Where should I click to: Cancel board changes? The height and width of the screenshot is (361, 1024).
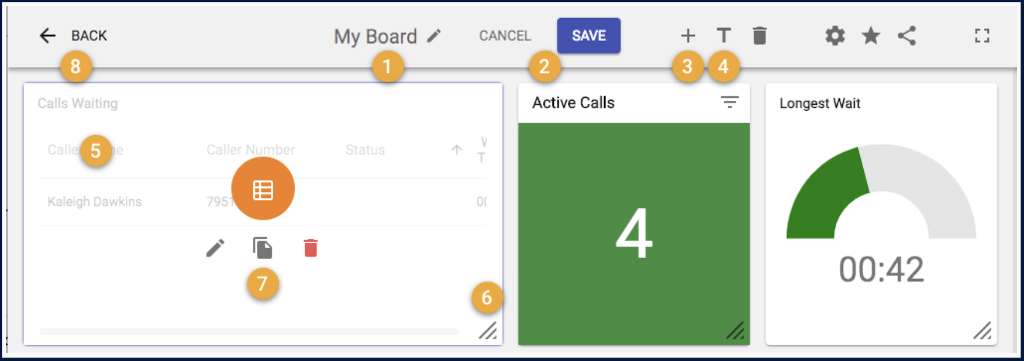click(505, 37)
